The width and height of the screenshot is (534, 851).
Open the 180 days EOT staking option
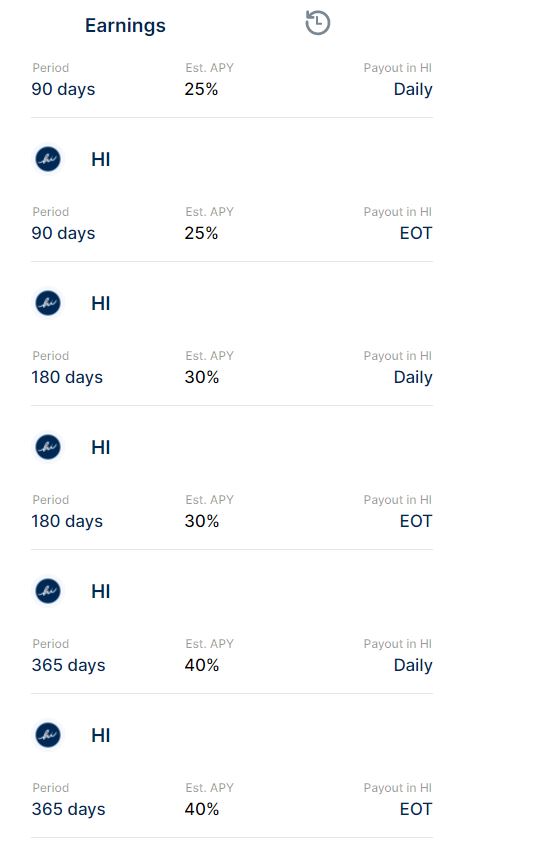click(232, 512)
